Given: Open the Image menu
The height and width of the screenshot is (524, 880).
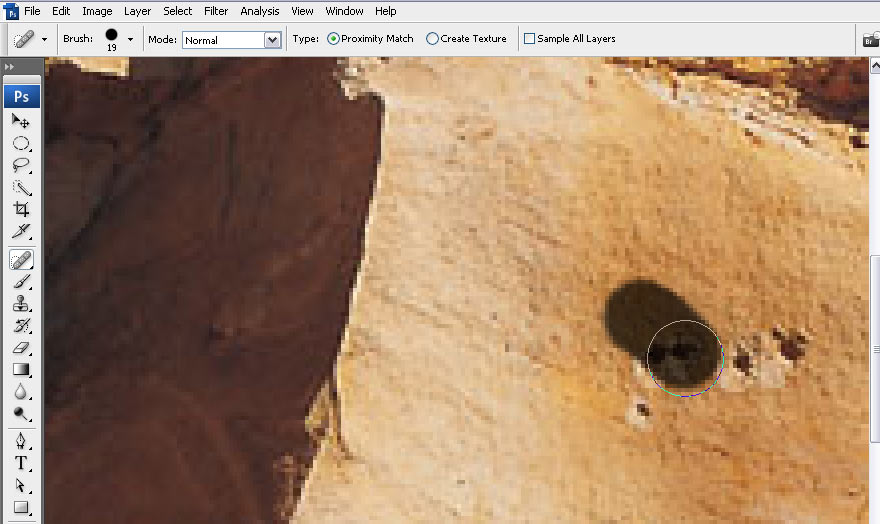Looking at the screenshot, I should coord(97,11).
